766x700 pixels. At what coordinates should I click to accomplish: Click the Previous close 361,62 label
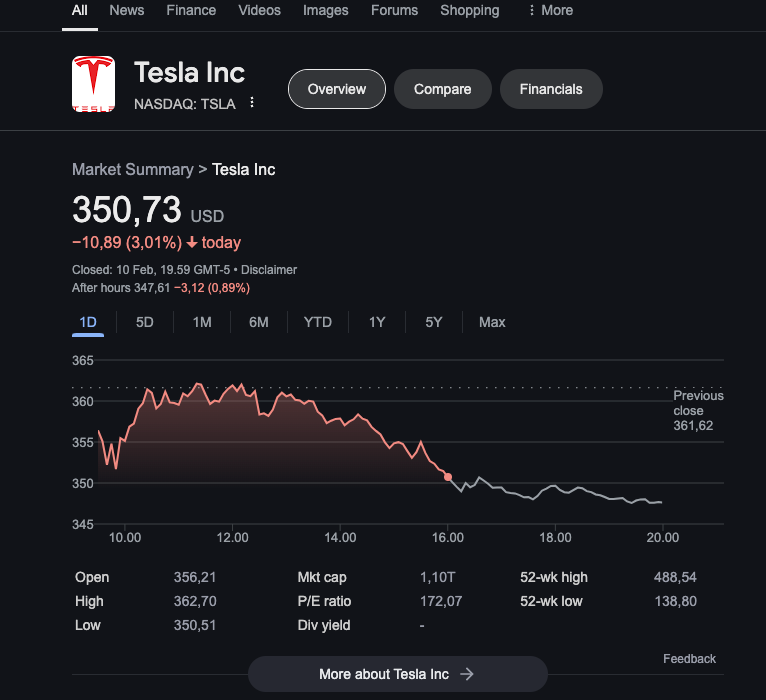pyautogui.click(x=698, y=410)
